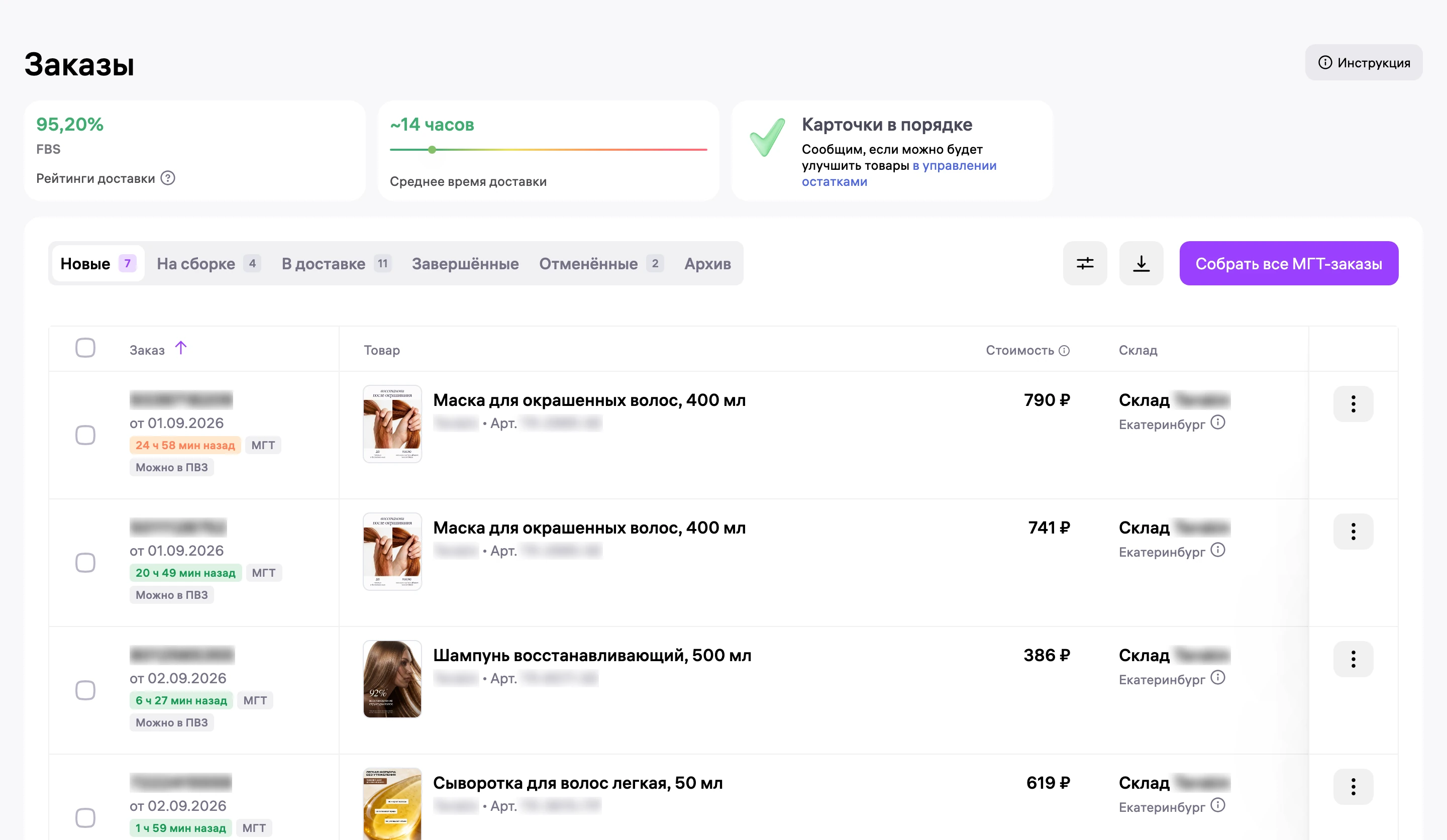Click the 1 ч 59 мин назад badge
Image resolution: width=1447 pixels, height=840 pixels.
click(x=181, y=827)
